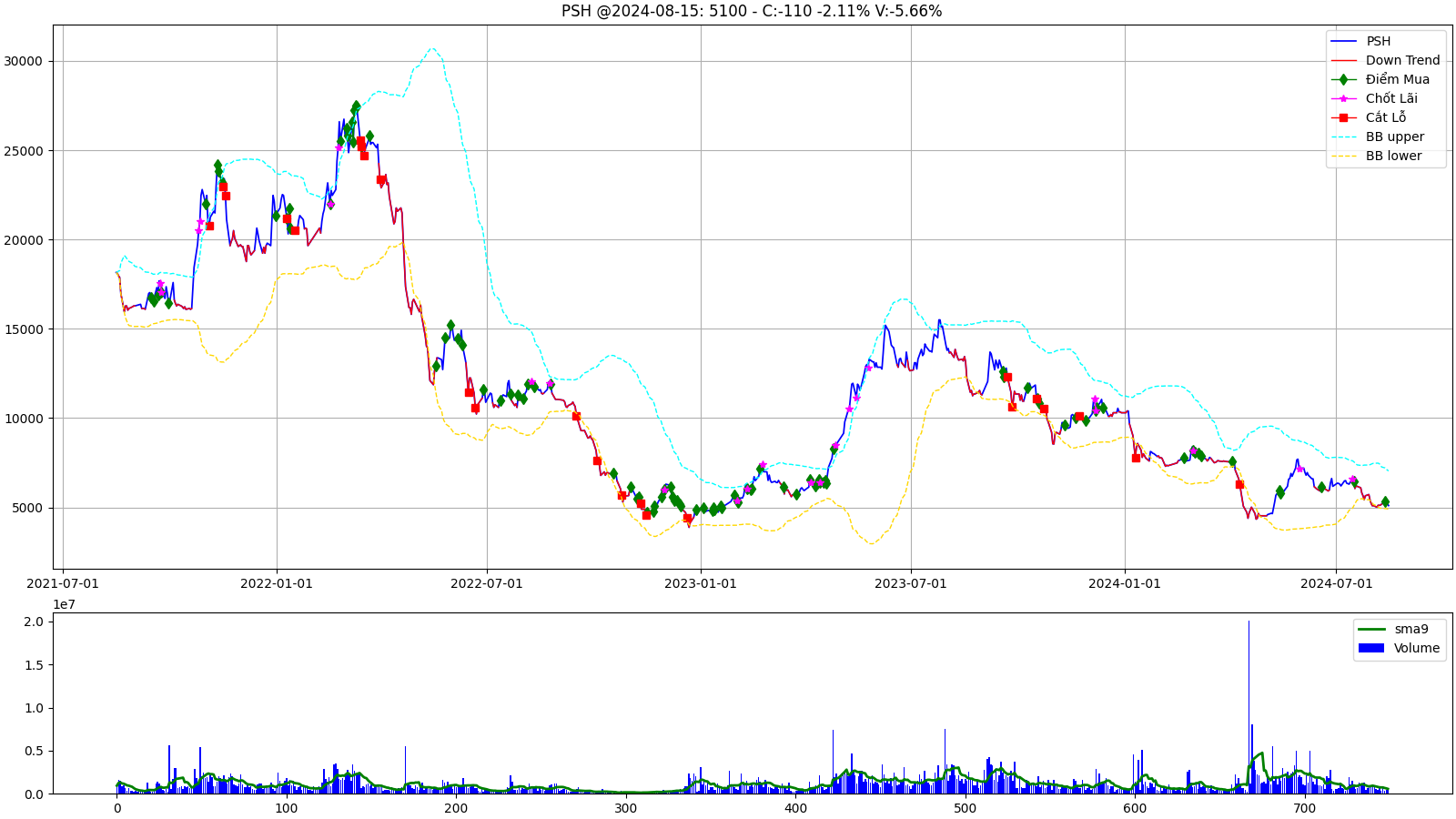Click the 20000 y-axis label
The height and width of the screenshot is (819, 1456).
point(24,239)
